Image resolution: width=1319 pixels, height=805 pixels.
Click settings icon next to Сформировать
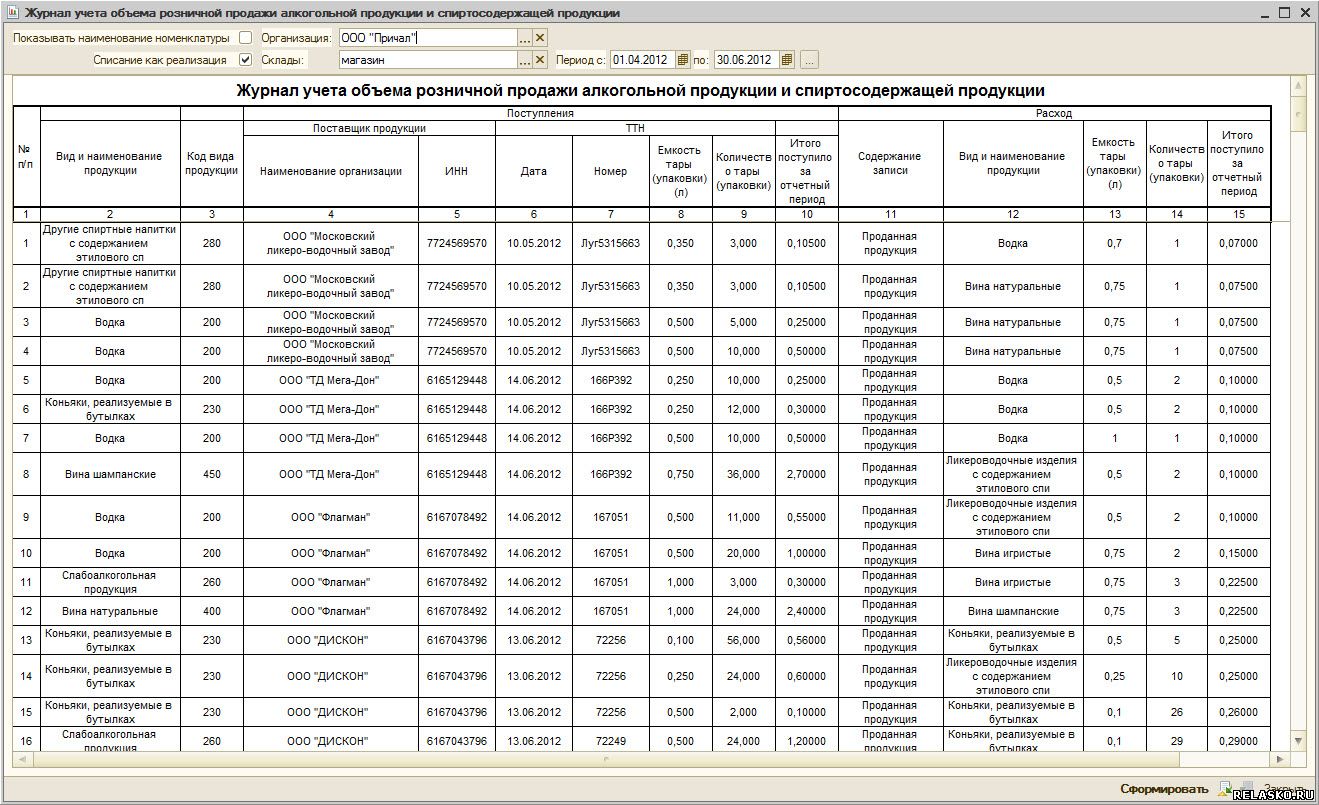1226,789
